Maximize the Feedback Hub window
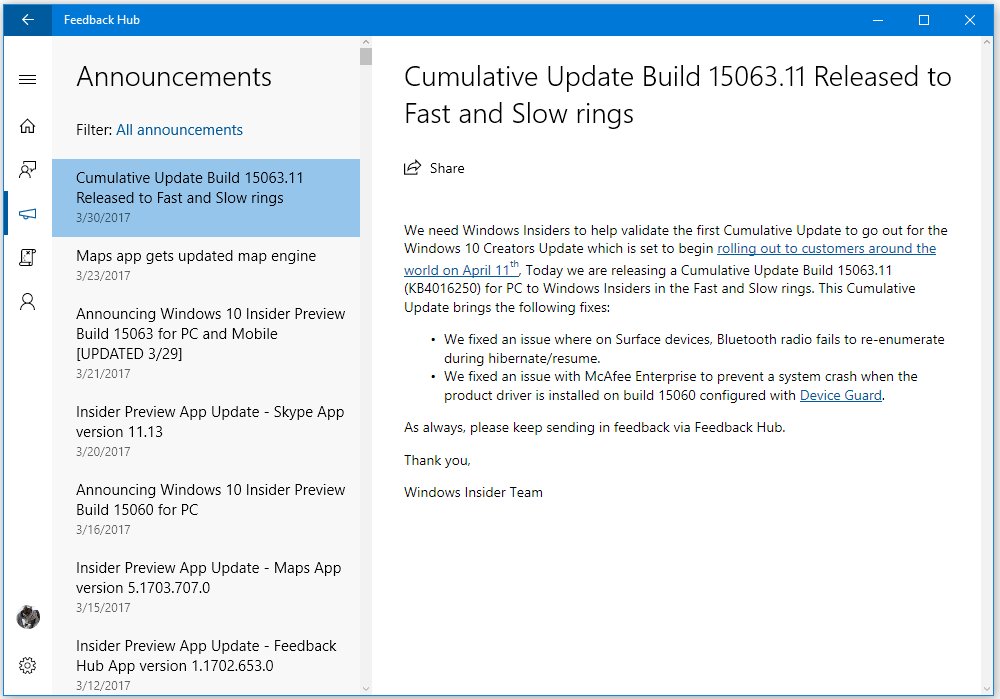 click(x=923, y=20)
